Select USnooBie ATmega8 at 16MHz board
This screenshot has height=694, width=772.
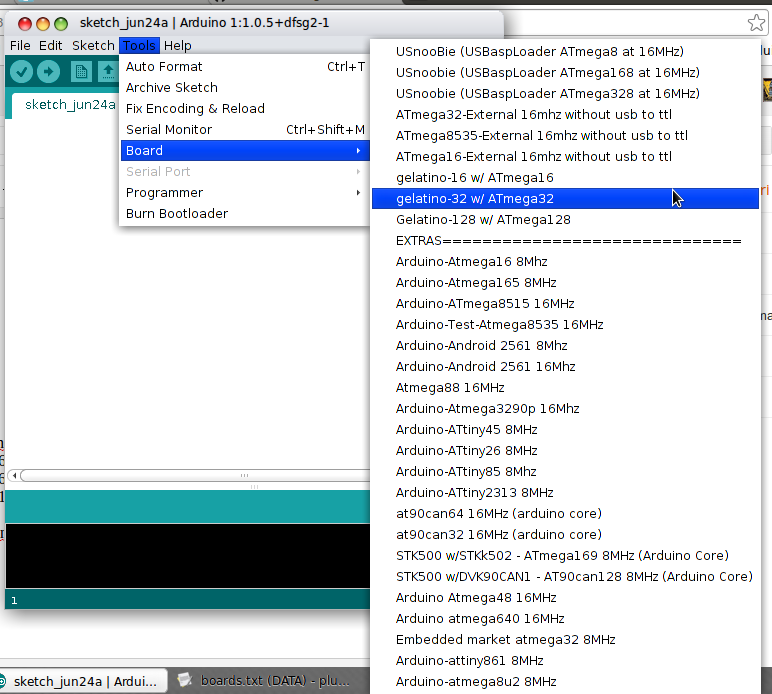(565, 52)
